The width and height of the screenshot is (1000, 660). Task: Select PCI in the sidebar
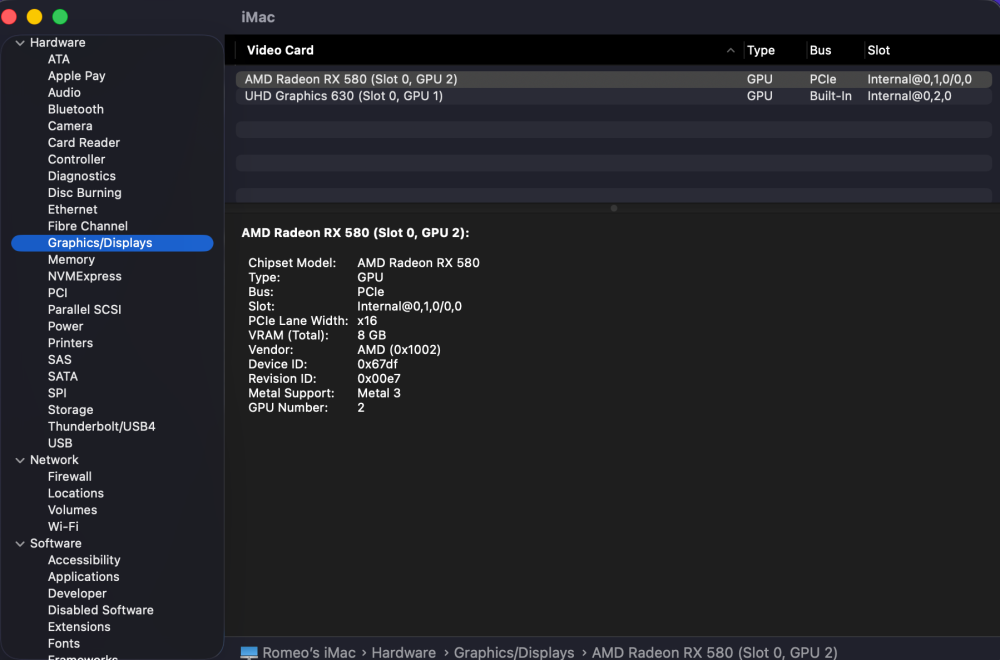pos(57,293)
